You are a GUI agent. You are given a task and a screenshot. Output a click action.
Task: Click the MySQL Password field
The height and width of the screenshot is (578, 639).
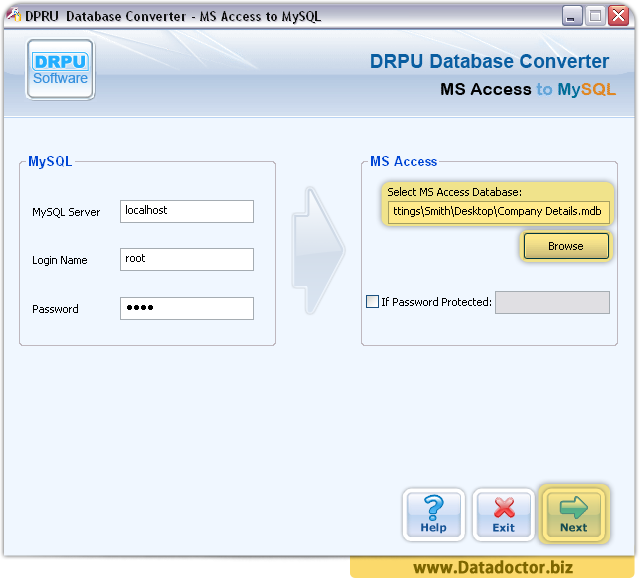[187, 308]
